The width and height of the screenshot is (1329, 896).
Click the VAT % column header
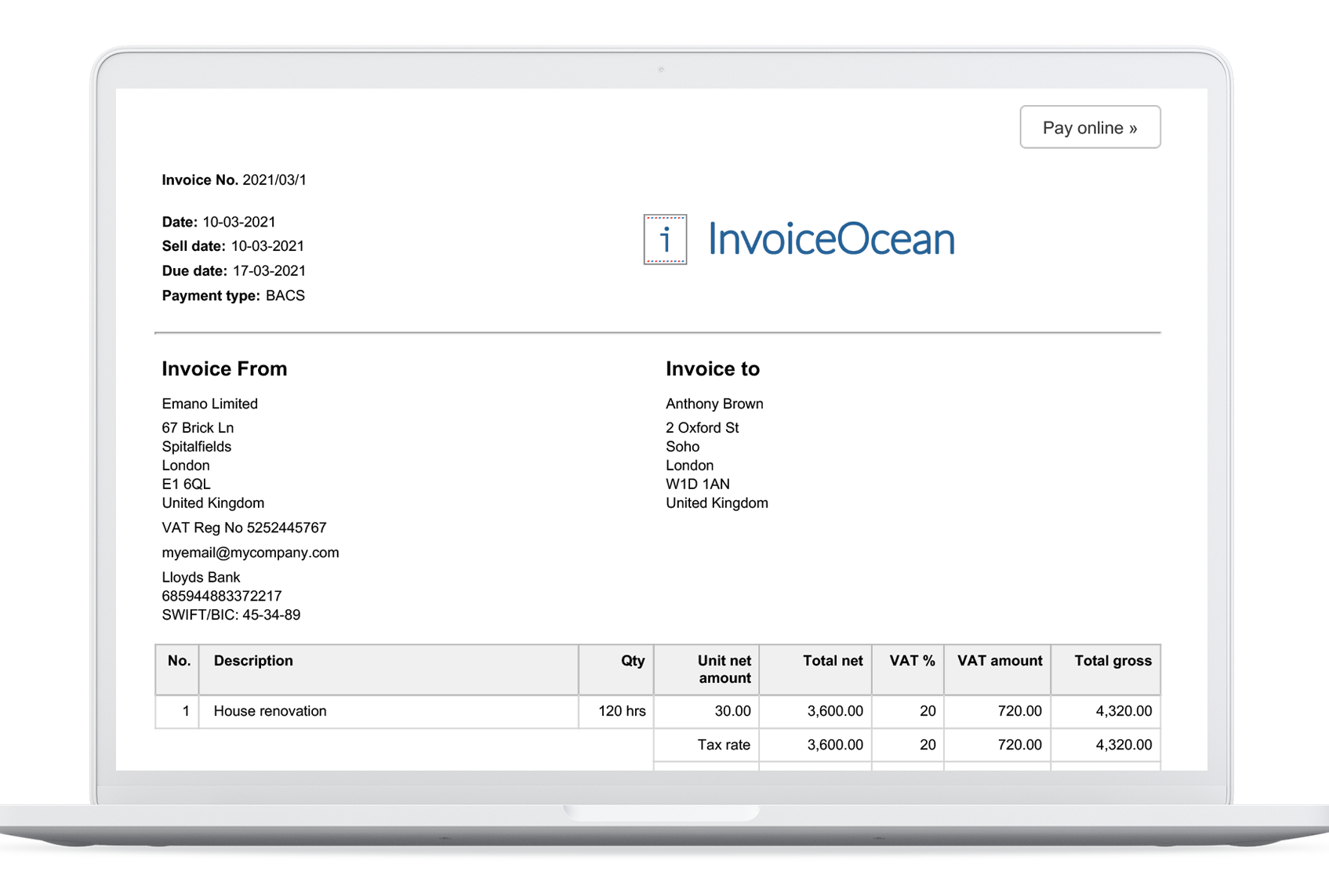coord(909,661)
